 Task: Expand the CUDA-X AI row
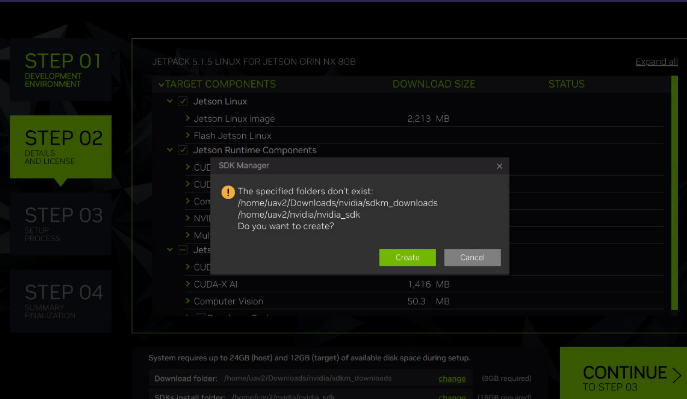click(x=188, y=284)
